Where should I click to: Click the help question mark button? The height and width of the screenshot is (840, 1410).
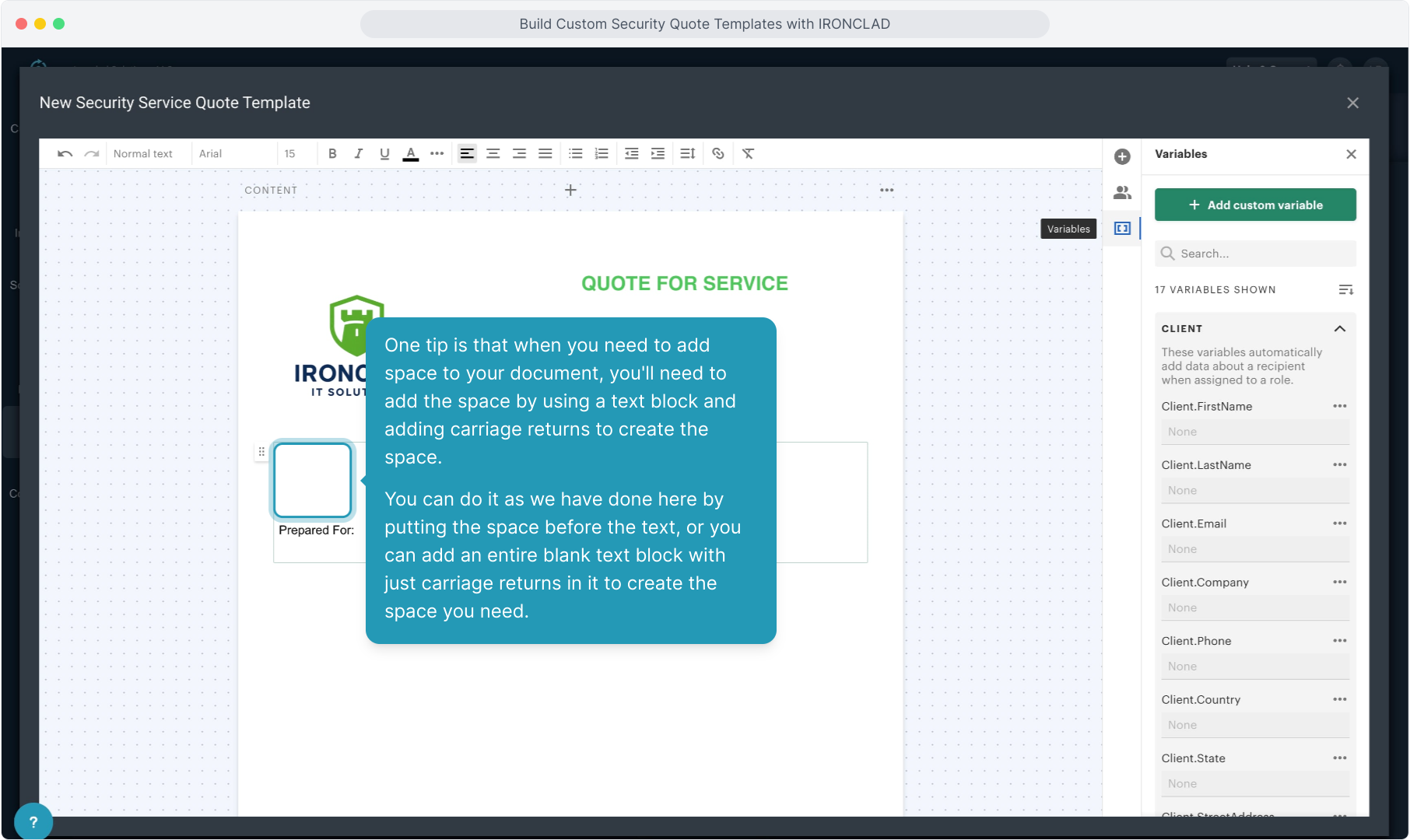[x=33, y=821]
